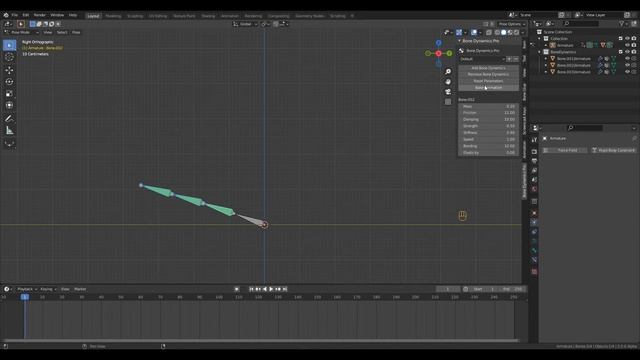This screenshot has height=360, width=640.
Task: Jump to the timeline start frame
Action: [251, 289]
